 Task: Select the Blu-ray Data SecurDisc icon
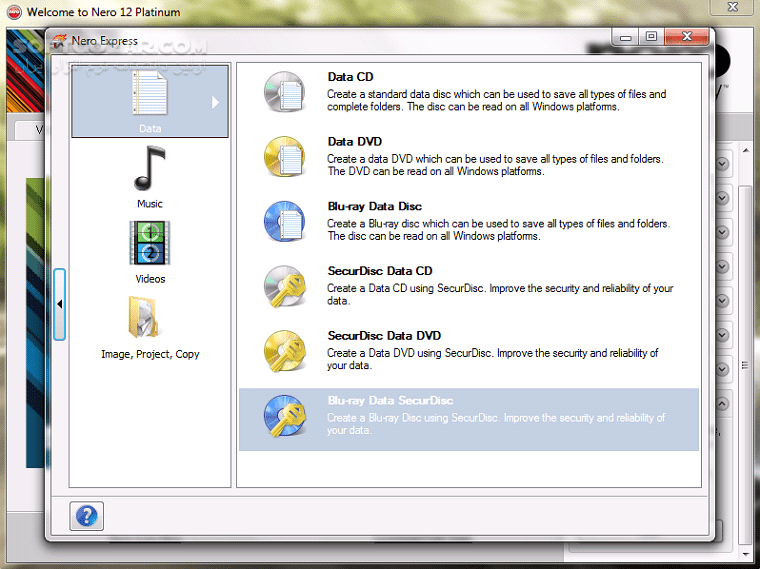pos(283,416)
